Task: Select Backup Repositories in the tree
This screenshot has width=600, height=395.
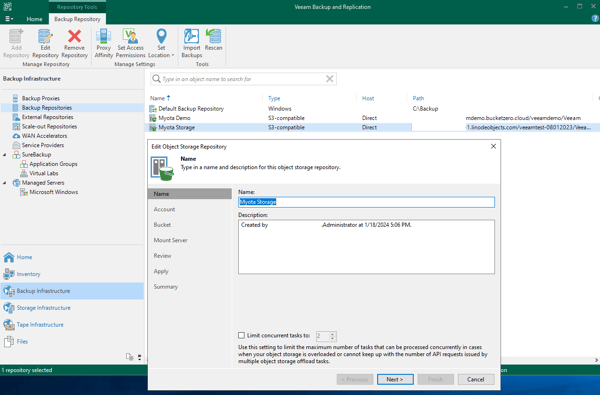Action: point(47,108)
